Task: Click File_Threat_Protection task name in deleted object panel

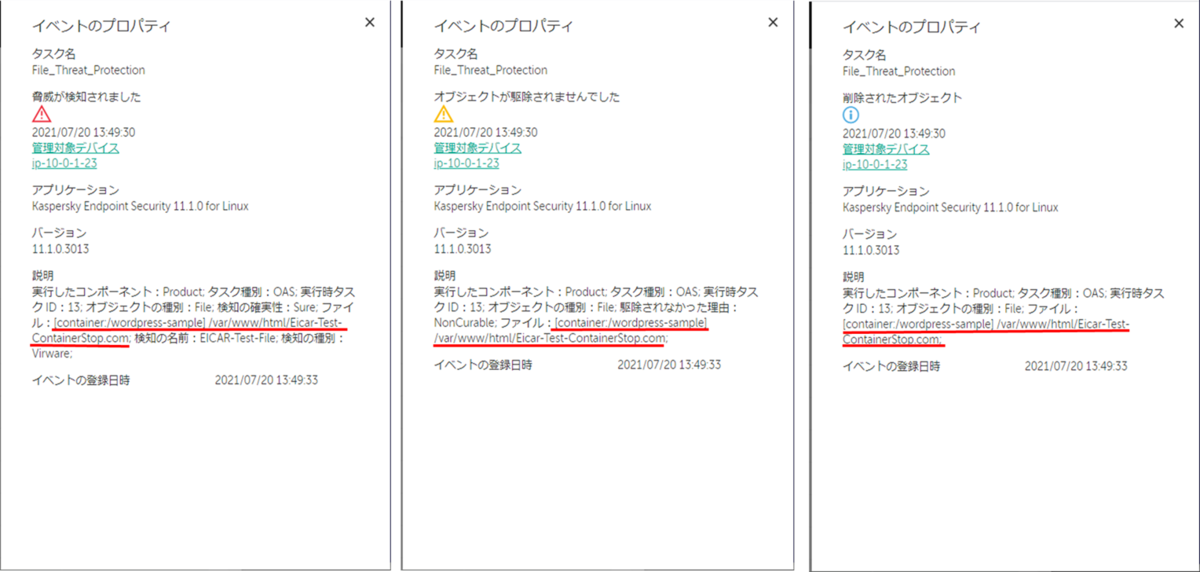Action: 899,71
